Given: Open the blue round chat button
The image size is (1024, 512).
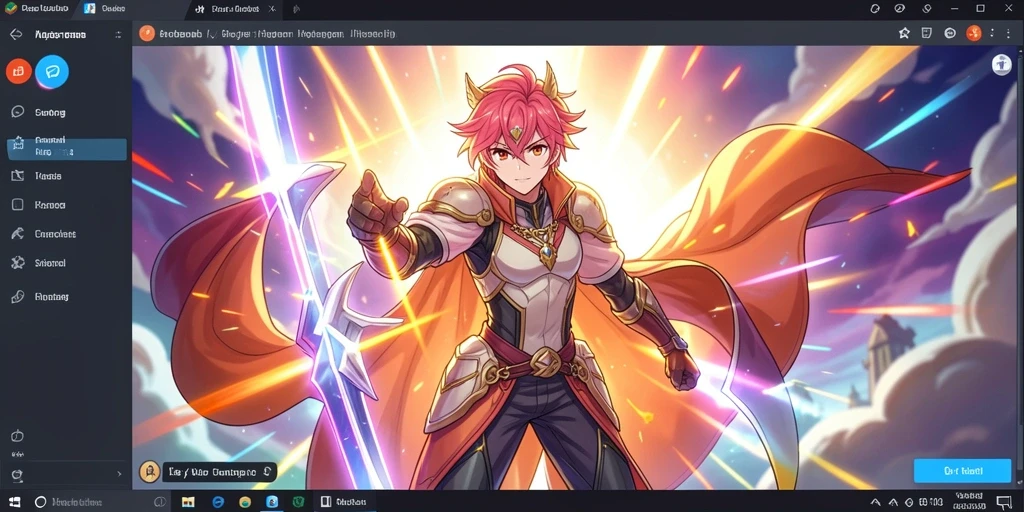Looking at the screenshot, I should coord(52,72).
